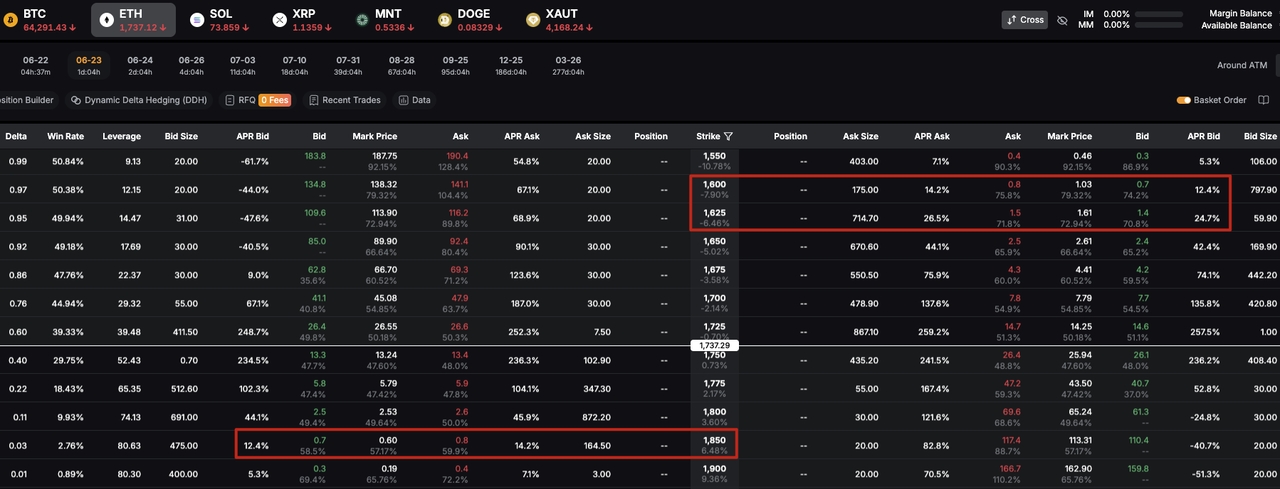This screenshot has width=1280, height=489.
Task: Select the 06-23 expiry tab
Action: (89, 65)
